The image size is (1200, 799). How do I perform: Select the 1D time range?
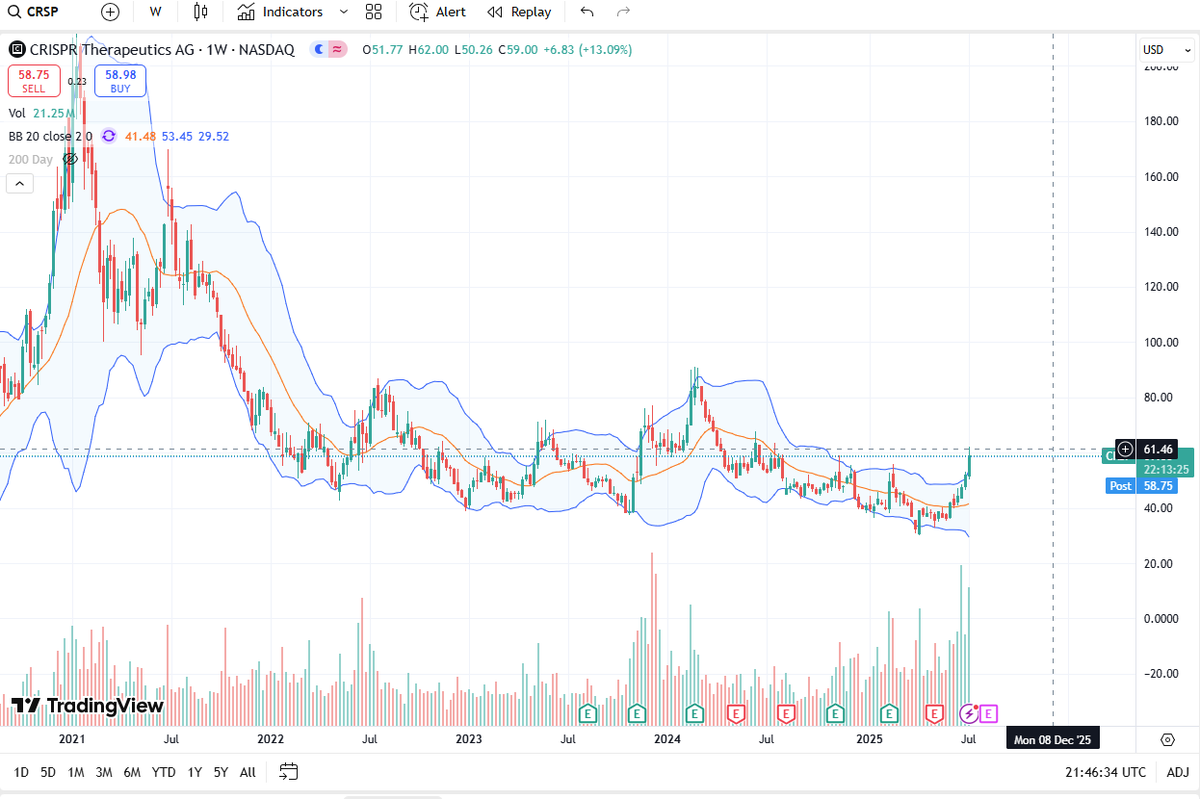tap(21, 772)
